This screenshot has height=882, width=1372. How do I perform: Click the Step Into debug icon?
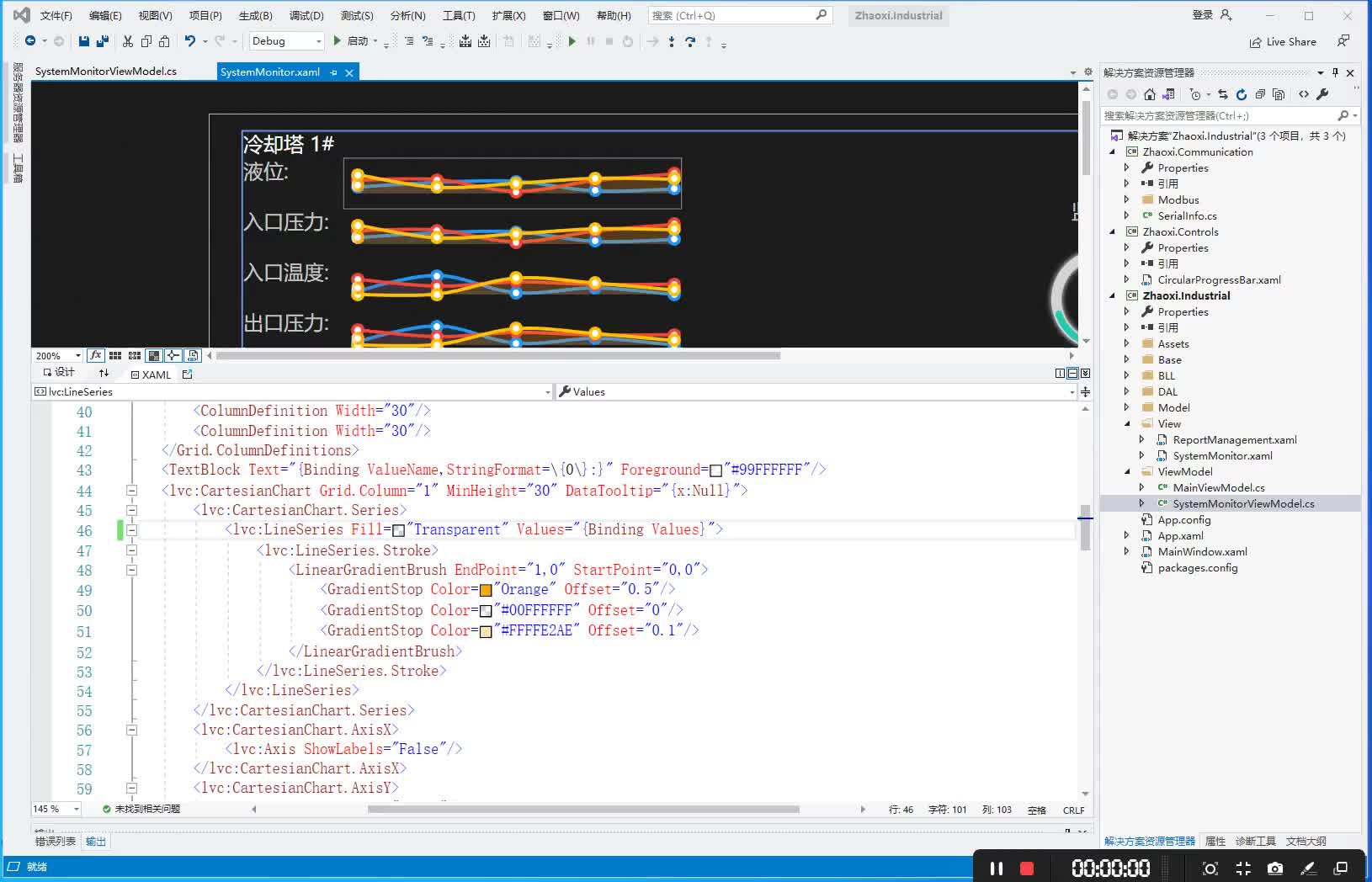672,41
